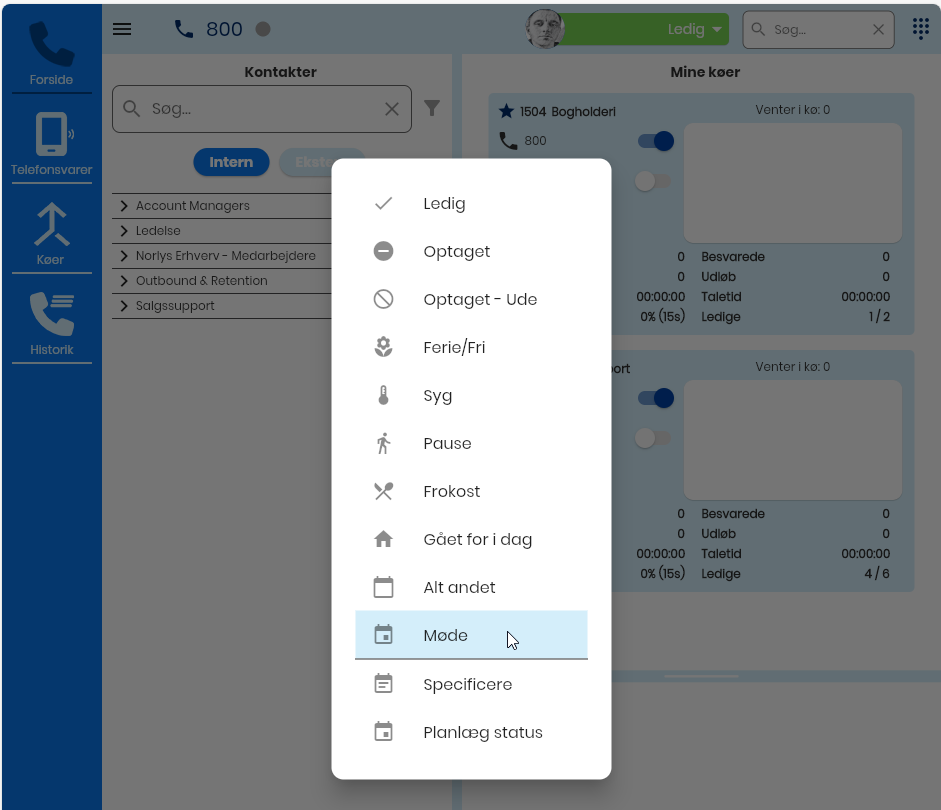
Task: Toggle the disabled switch under Bogholderi queue
Action: click(x=653, y=181)
